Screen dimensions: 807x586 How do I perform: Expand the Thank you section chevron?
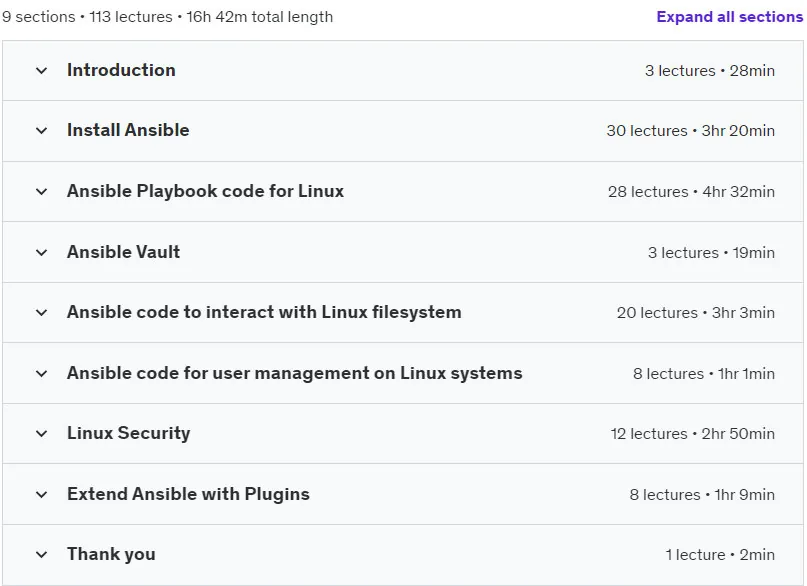point(42,555)
